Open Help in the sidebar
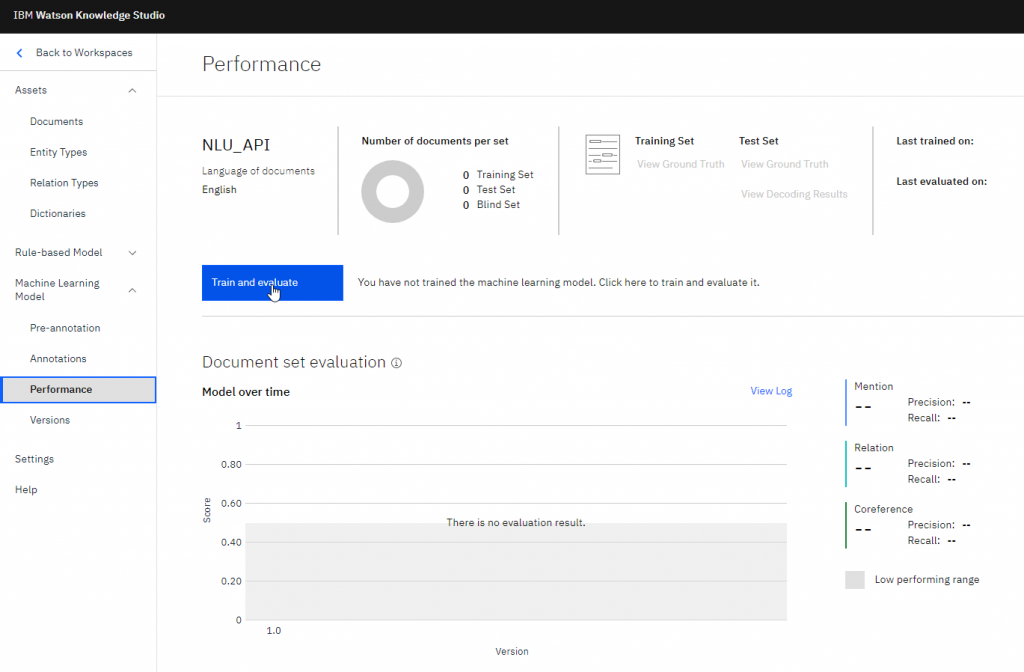 (x=26, y=490)
